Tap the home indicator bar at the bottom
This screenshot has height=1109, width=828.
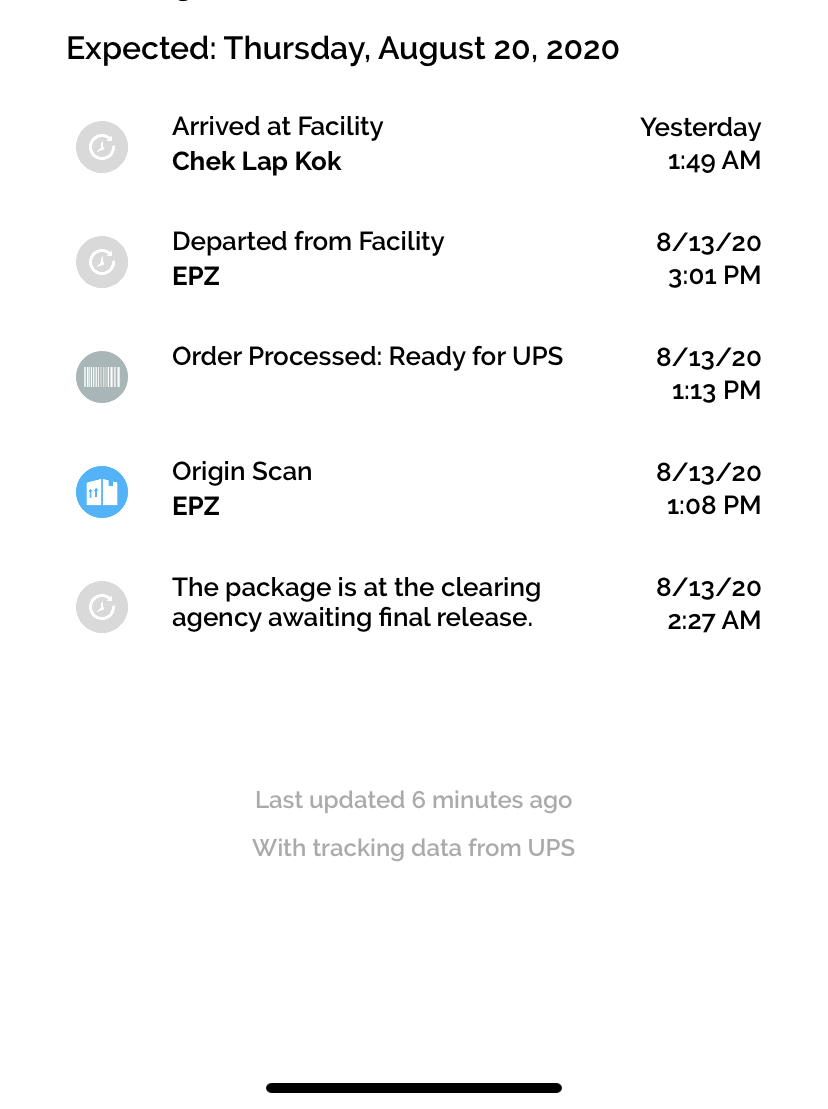[413, 1088]
